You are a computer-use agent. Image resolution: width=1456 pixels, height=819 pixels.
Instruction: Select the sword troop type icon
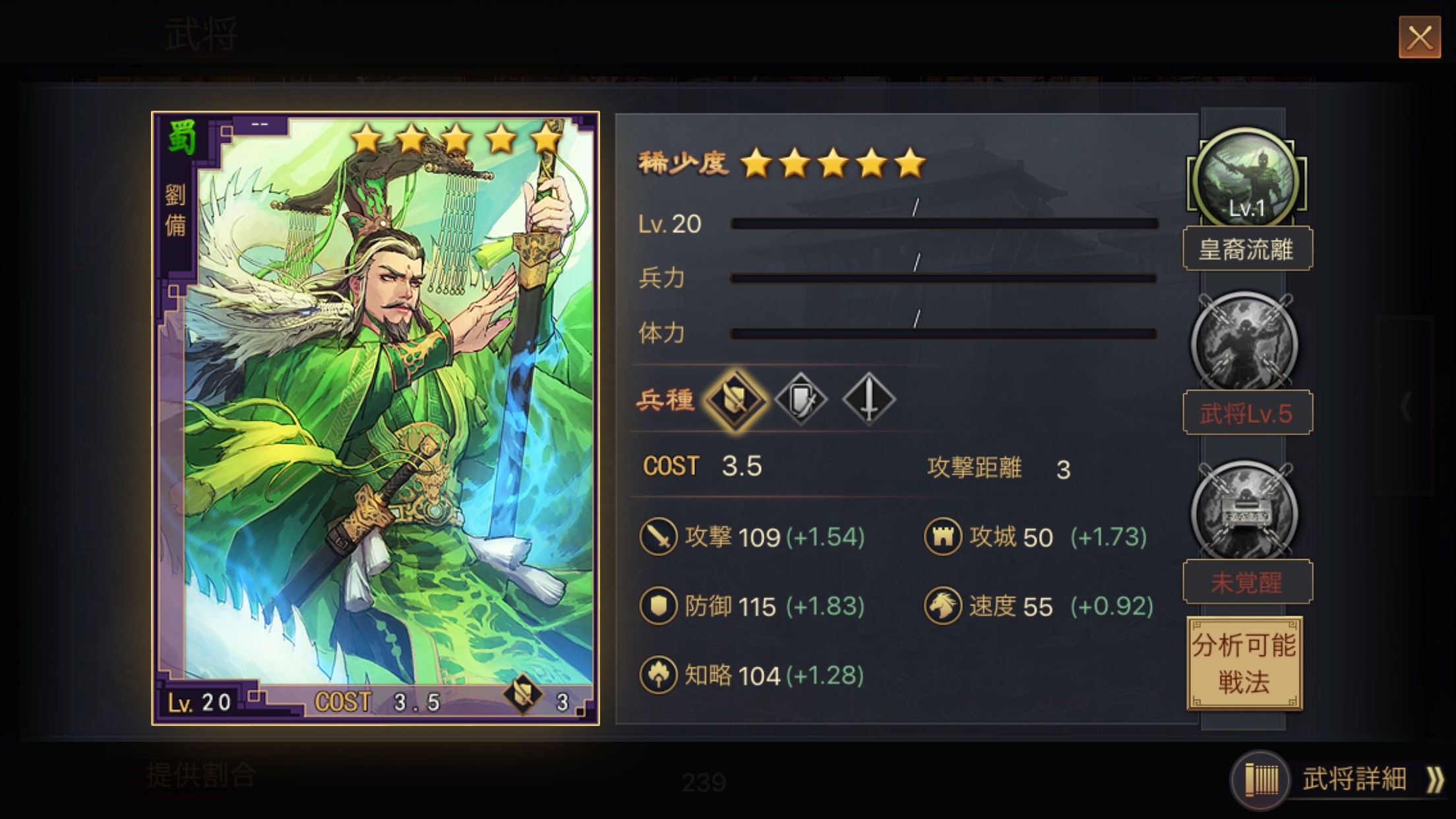pos(868,399)
